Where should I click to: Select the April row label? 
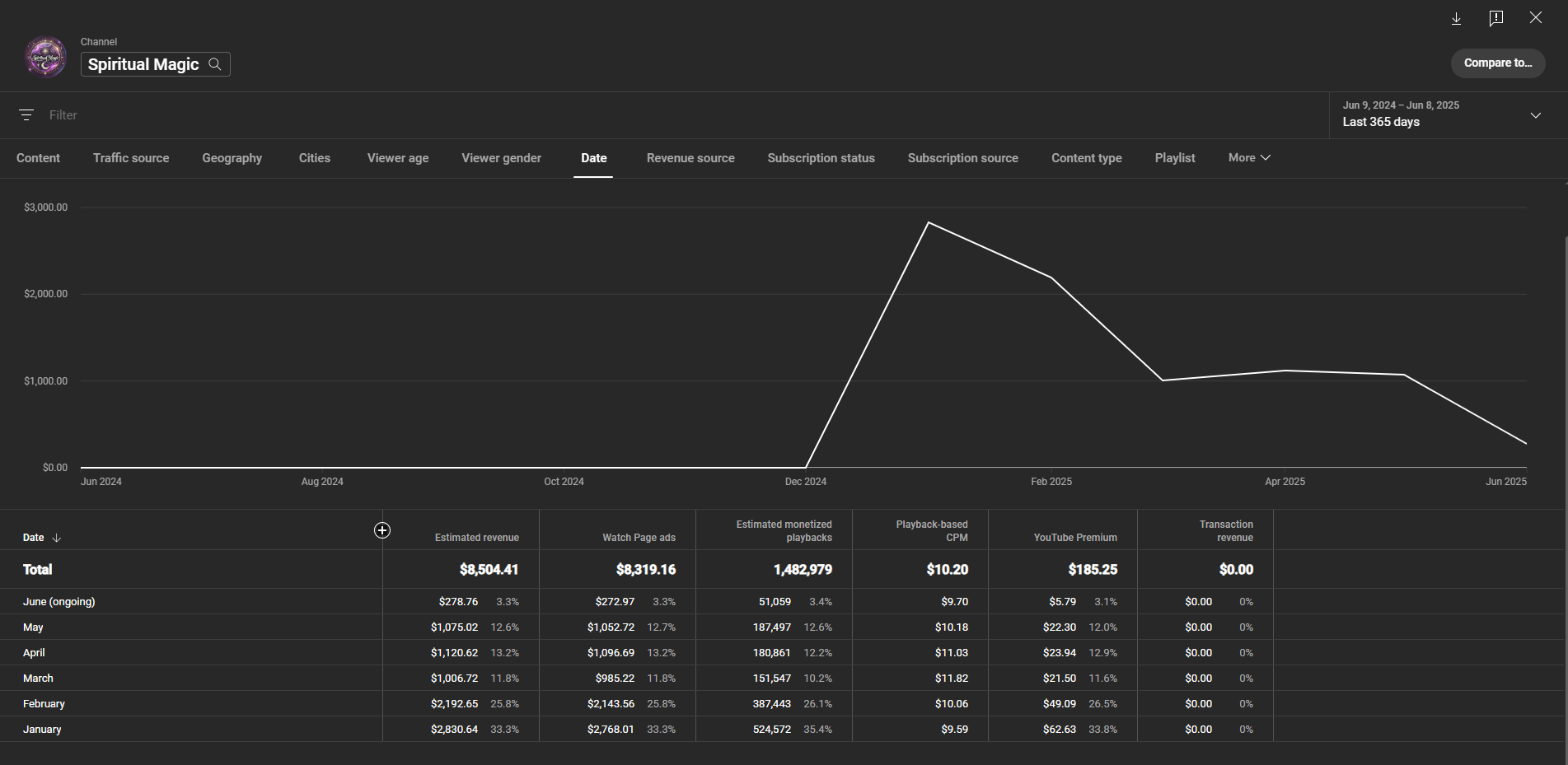(x=34, y=653)
